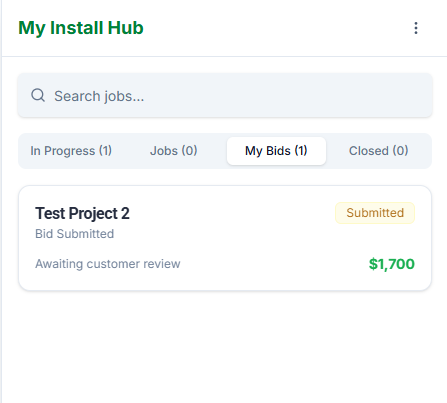Switch to the In Progress (1) tab
Image resolution: width=447 pixels, height=403 pixels.
pos(71,151)
